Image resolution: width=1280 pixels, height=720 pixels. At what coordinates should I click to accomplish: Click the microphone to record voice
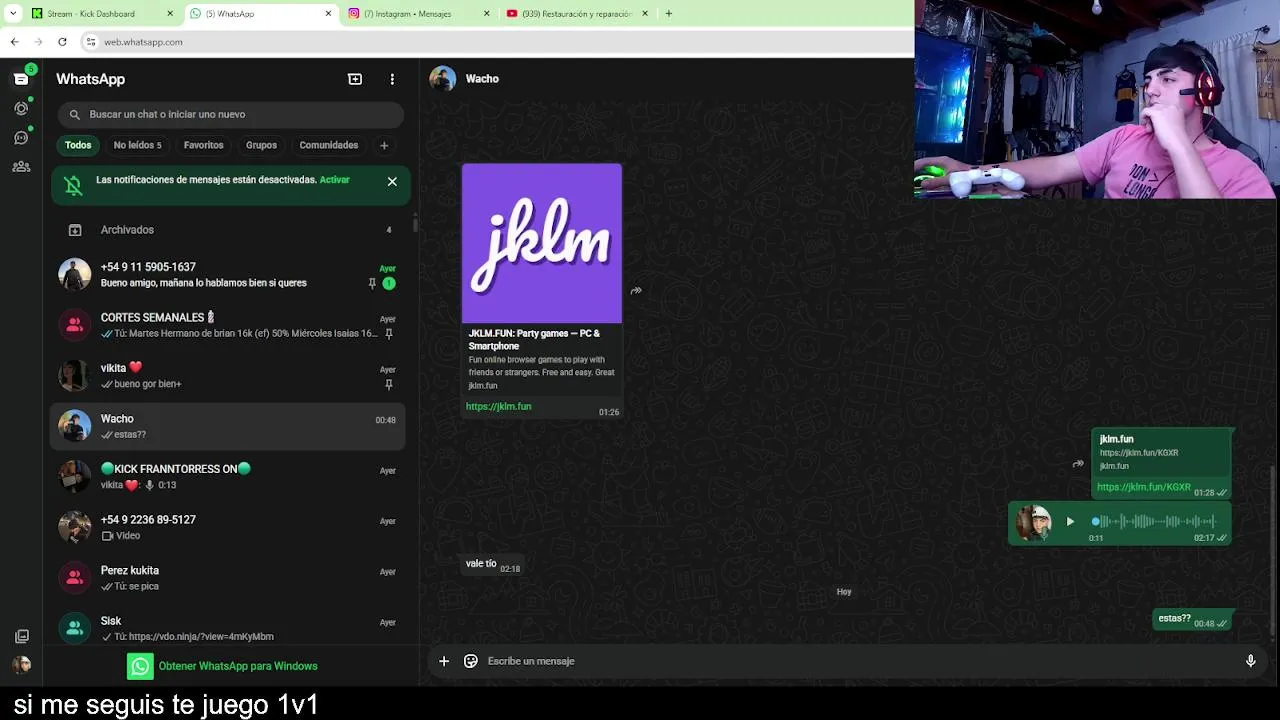coord(1250,661)
